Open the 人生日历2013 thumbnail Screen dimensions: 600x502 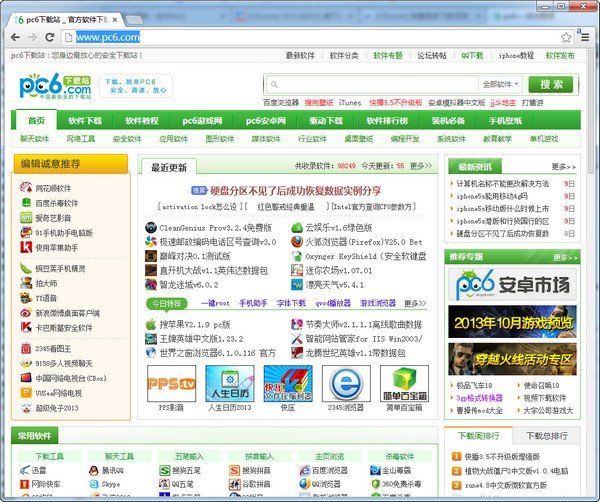pyautogui.click(x=230, y=383)
